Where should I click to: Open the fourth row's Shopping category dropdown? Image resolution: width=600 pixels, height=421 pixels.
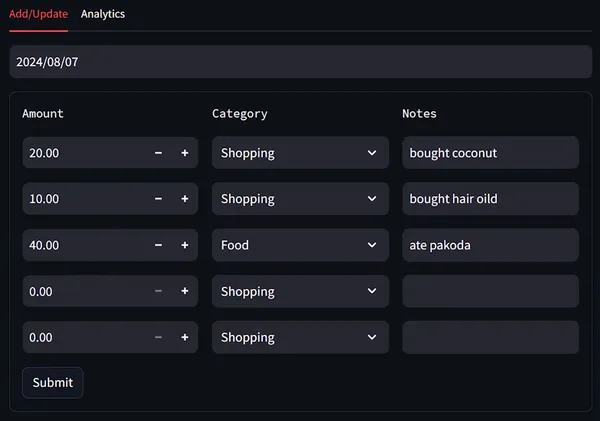tap(300, 291)
